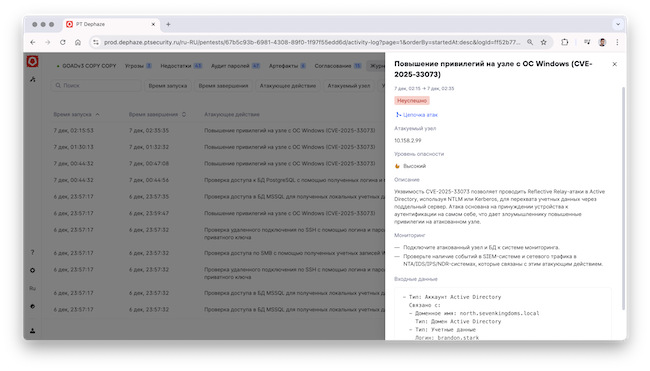Select the row finished 6 дек, 23:57:35
The height and width of the screenshot is (371, 650).
coord(213,197)
